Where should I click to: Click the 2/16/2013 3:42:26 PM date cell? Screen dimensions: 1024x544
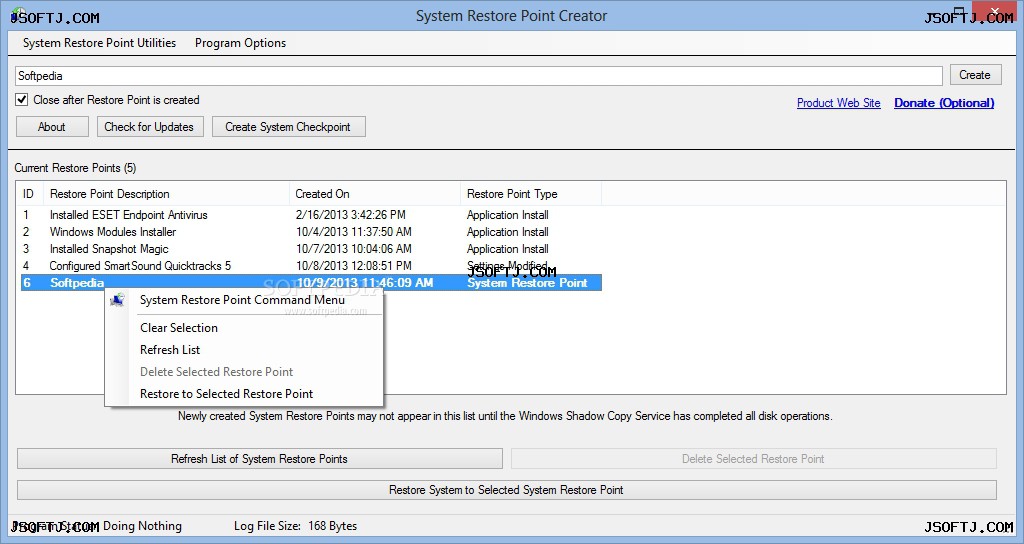[x=350, y=215]
